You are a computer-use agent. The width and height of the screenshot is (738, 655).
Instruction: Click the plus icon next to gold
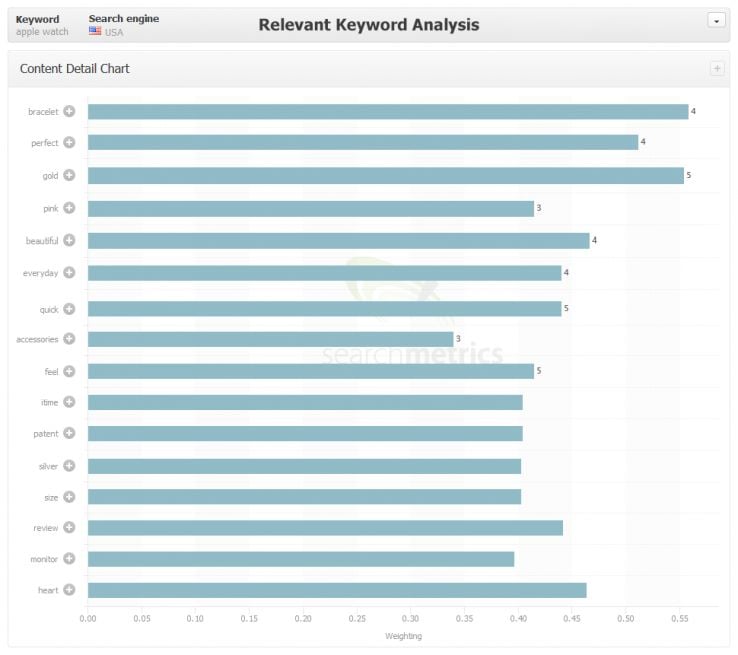tap(69, 175)
